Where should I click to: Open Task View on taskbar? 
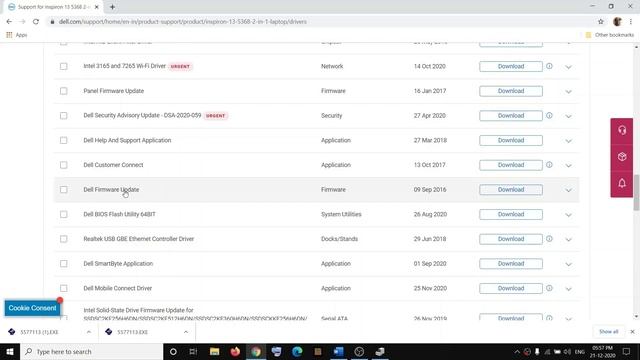click(x=193, y=351)
